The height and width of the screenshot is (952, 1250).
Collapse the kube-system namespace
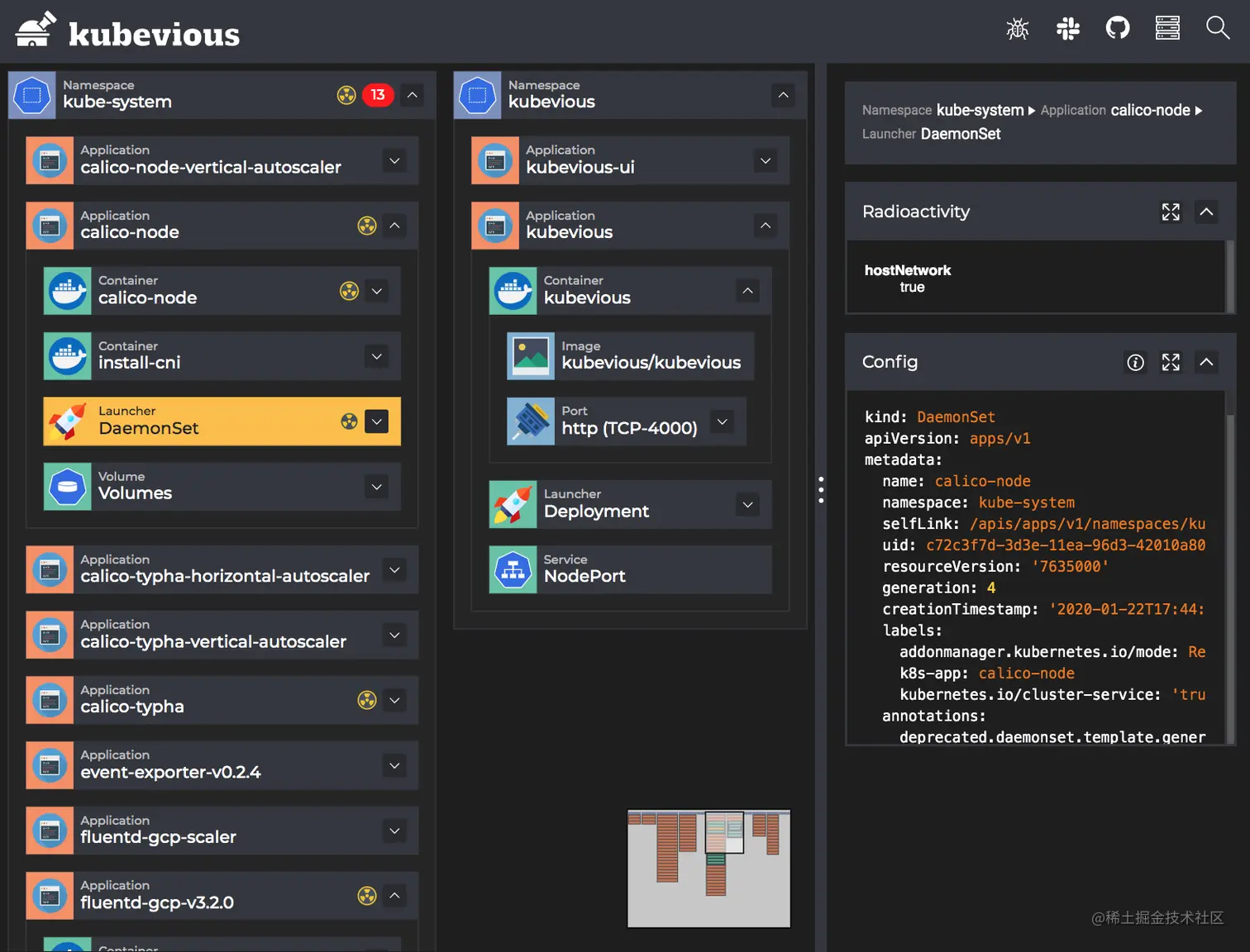413,95
